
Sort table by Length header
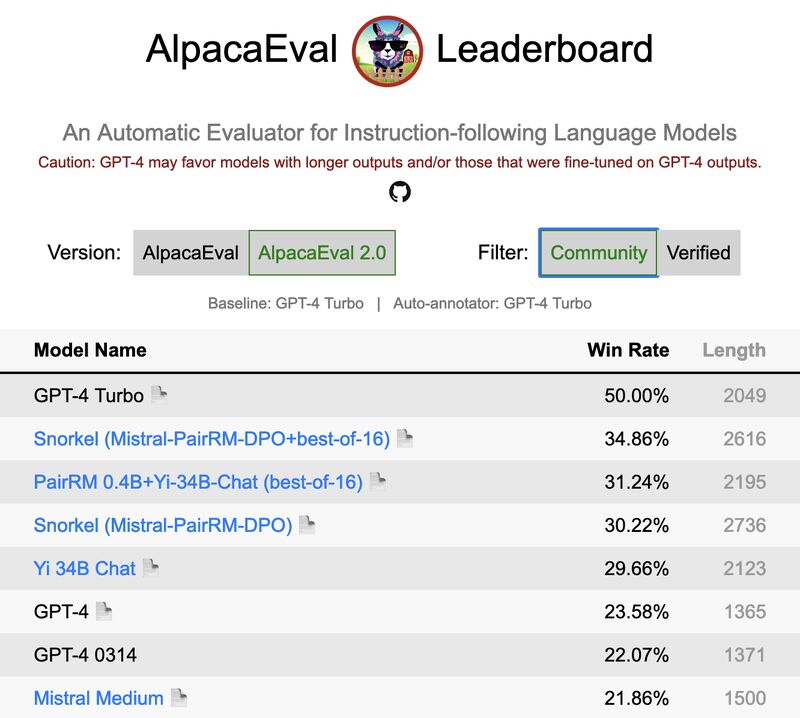pos(734,350)
